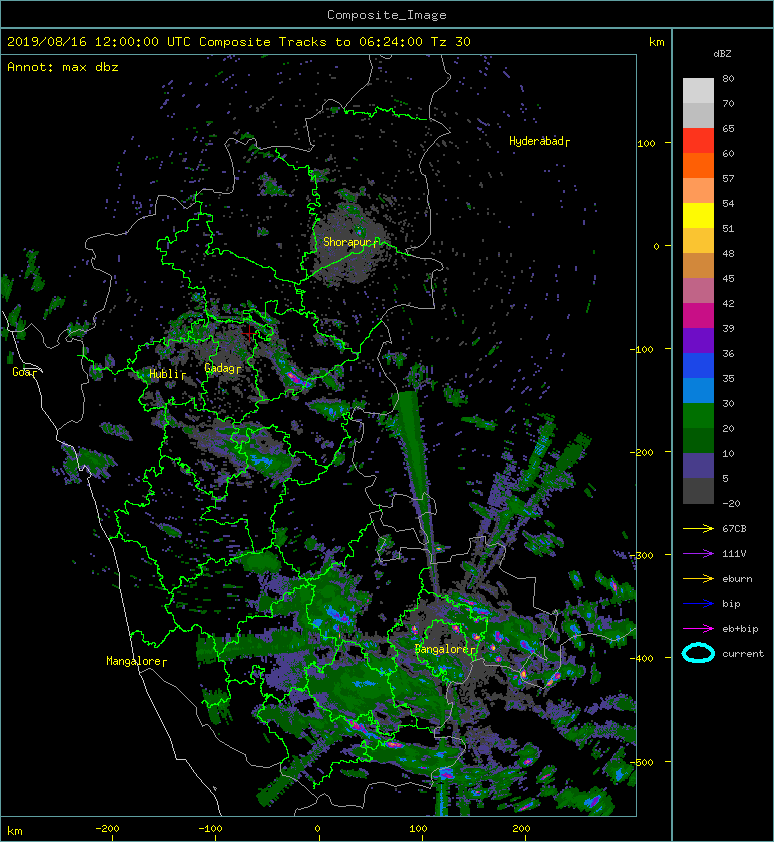Viewport: 774px width, 842px height.
Task: Click the Mangalore city label
Action: tap(136, 661)
